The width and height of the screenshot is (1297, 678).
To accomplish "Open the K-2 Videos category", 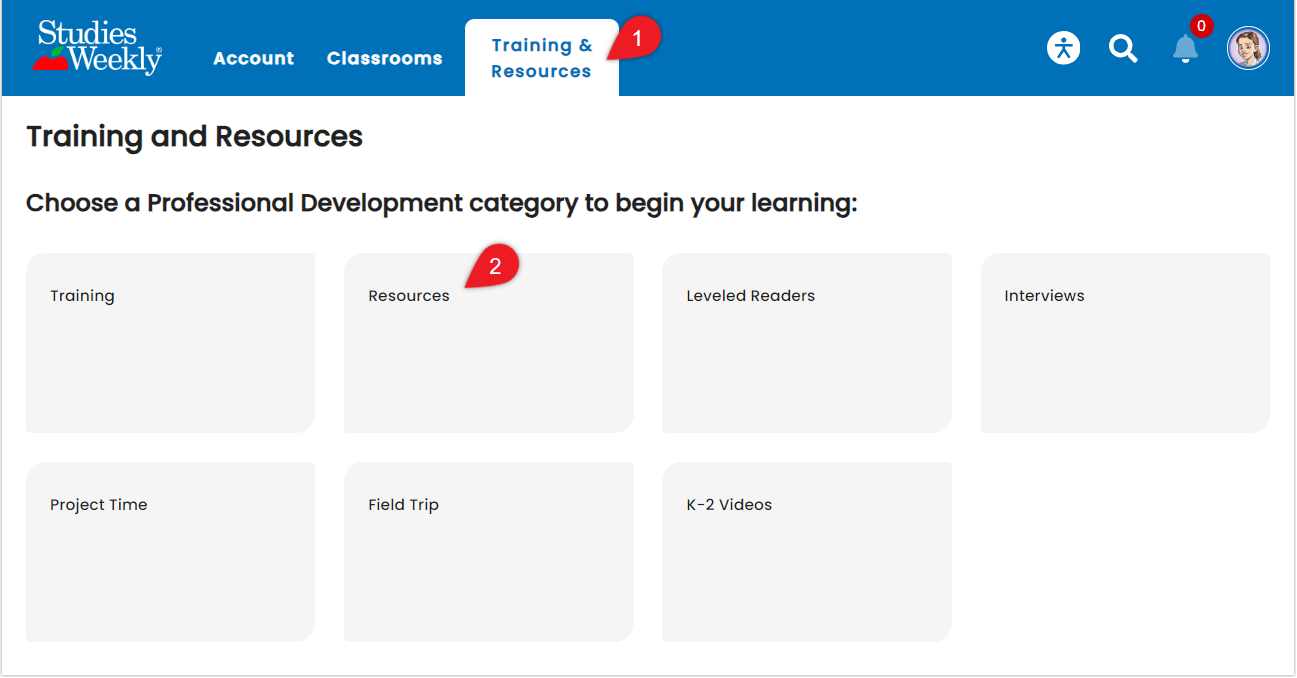I will [806, 551].
